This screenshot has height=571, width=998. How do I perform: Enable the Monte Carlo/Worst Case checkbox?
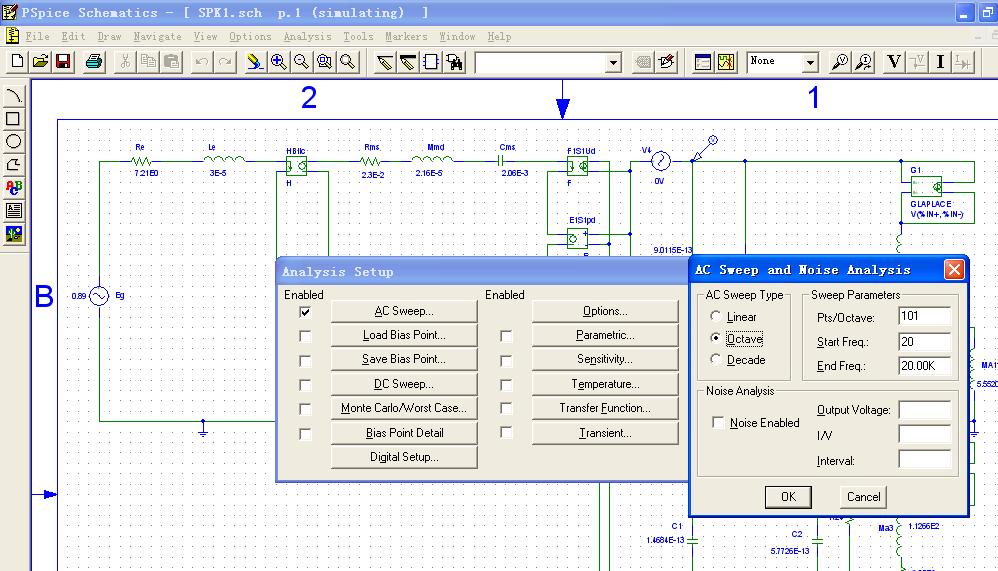pos(305,409)
